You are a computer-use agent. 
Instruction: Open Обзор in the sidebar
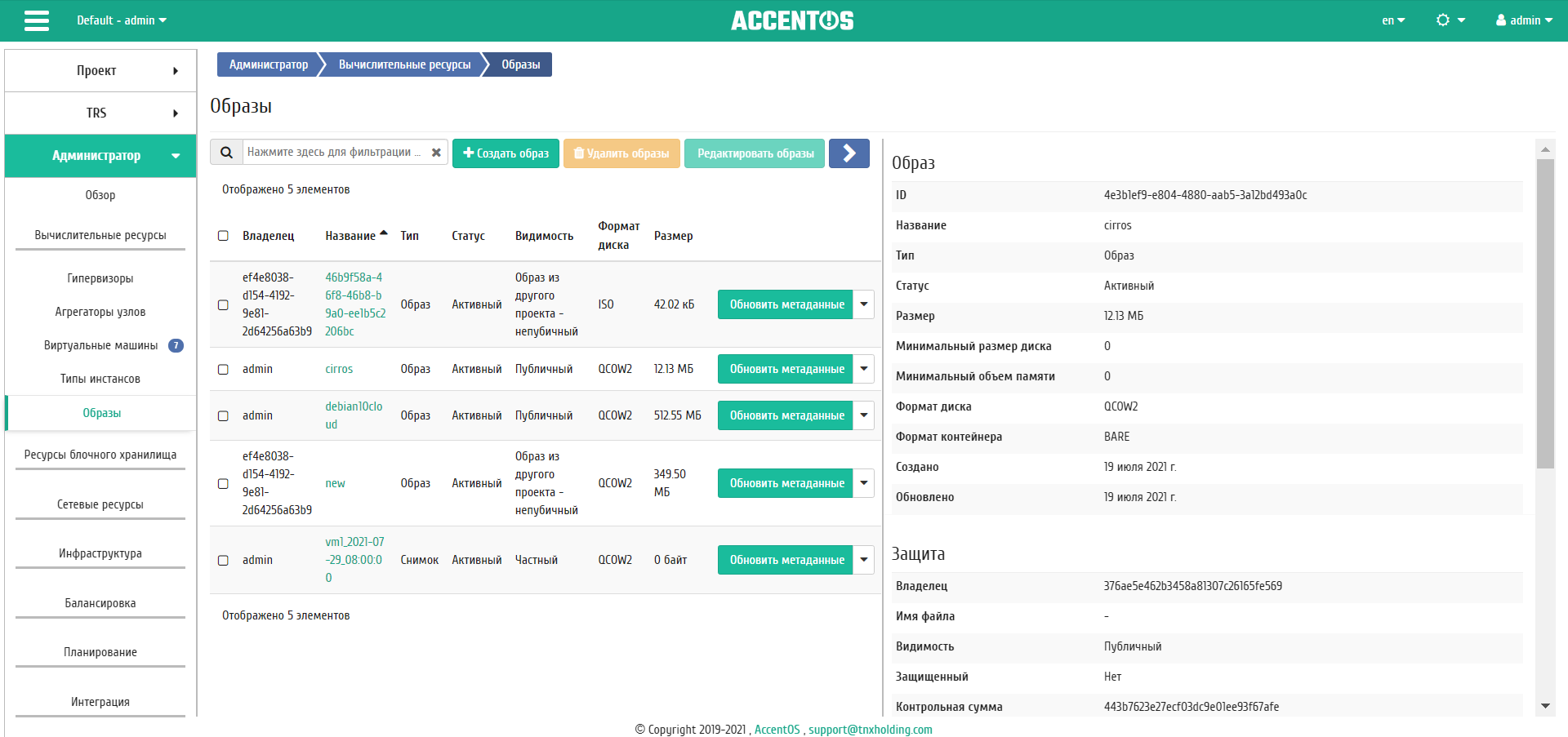click(100, 195)
